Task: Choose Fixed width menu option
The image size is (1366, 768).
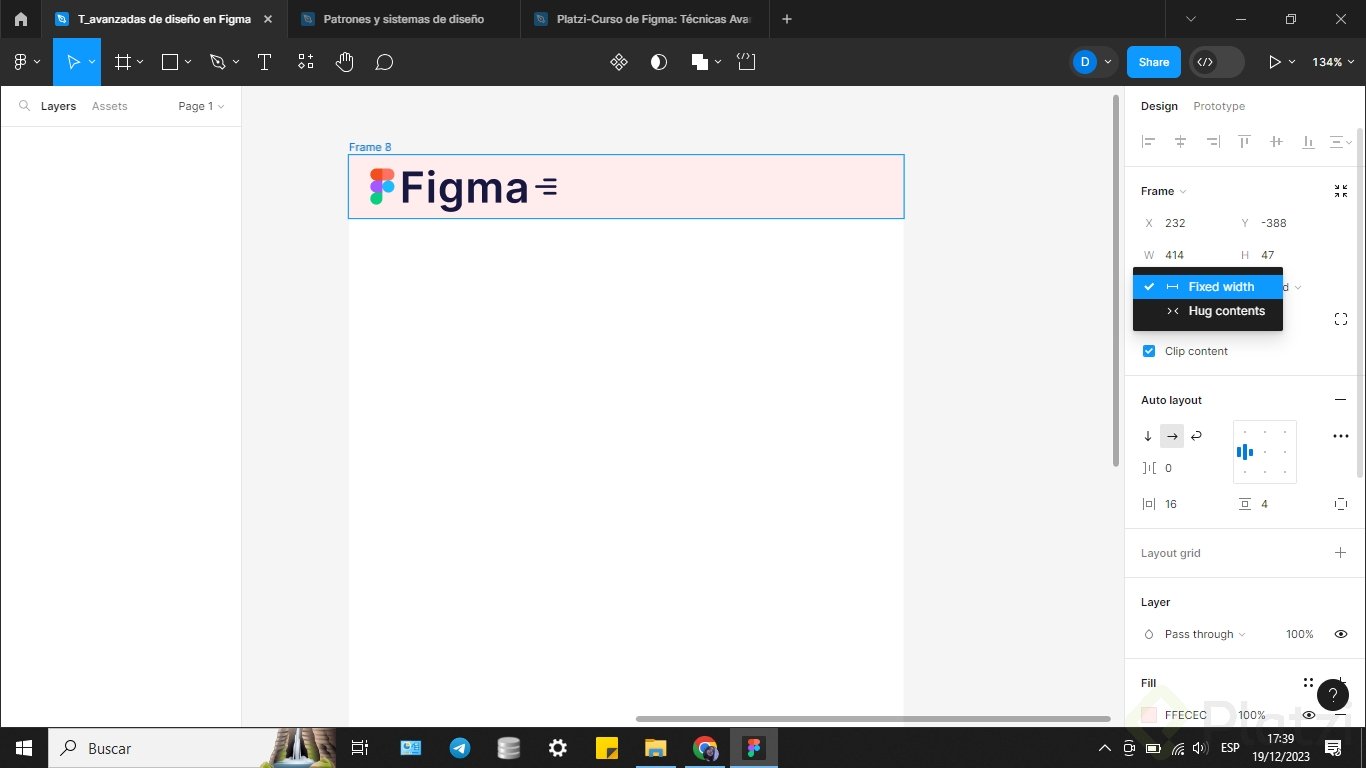Action: click(1208, 287)
